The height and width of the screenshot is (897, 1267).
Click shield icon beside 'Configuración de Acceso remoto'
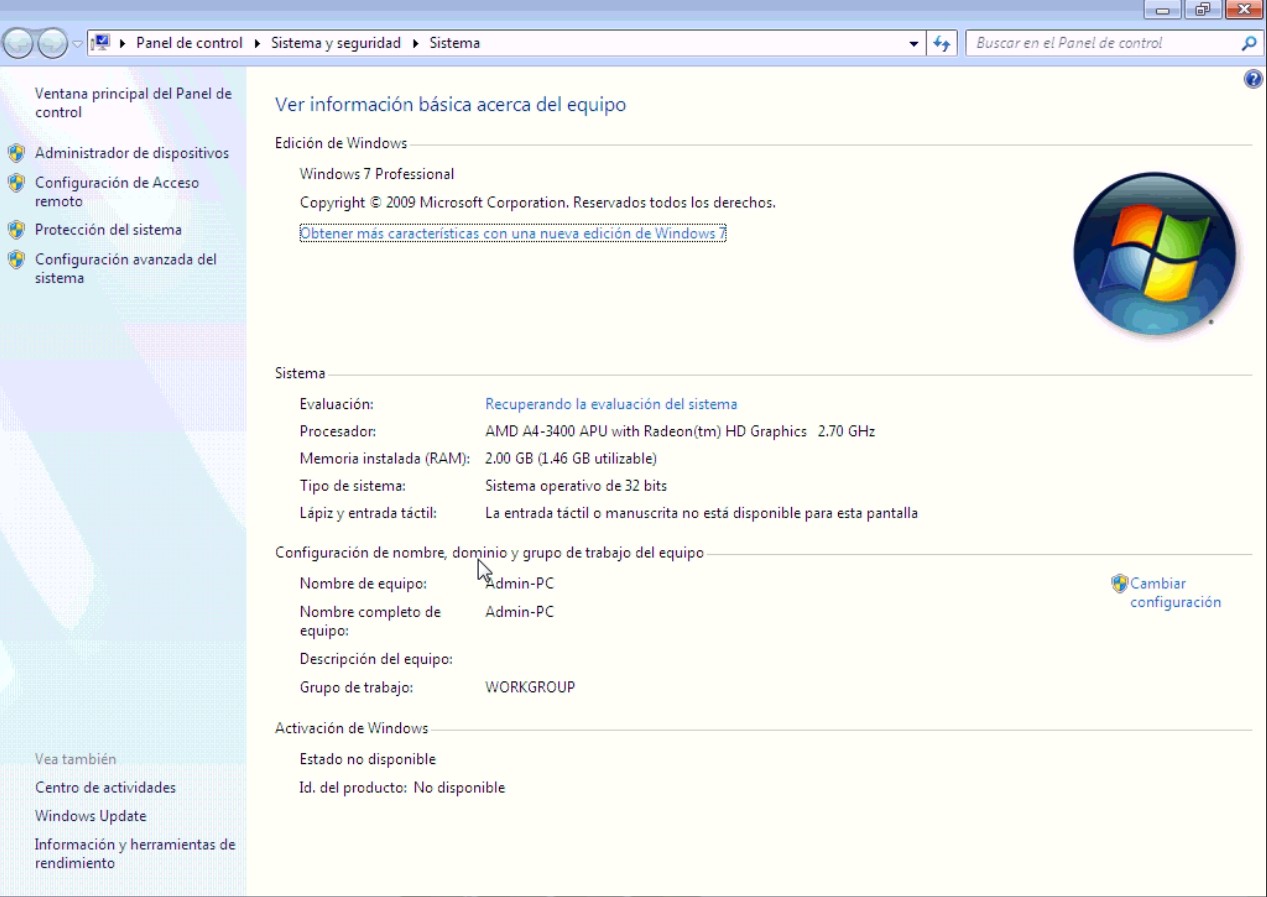(16, 183)
